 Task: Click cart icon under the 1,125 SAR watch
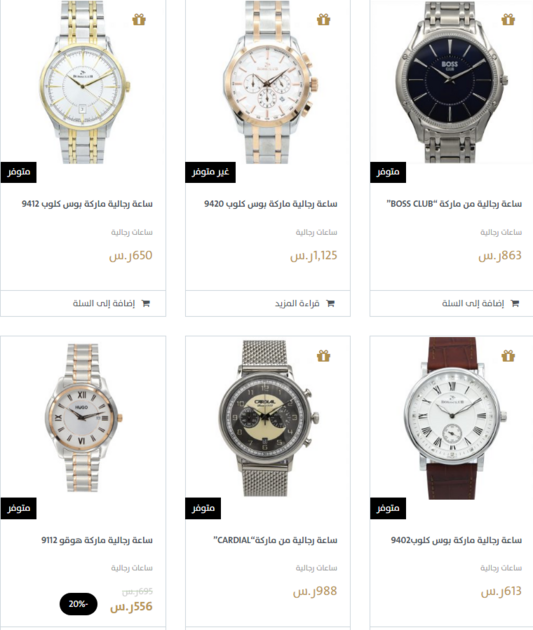point(330,303)
